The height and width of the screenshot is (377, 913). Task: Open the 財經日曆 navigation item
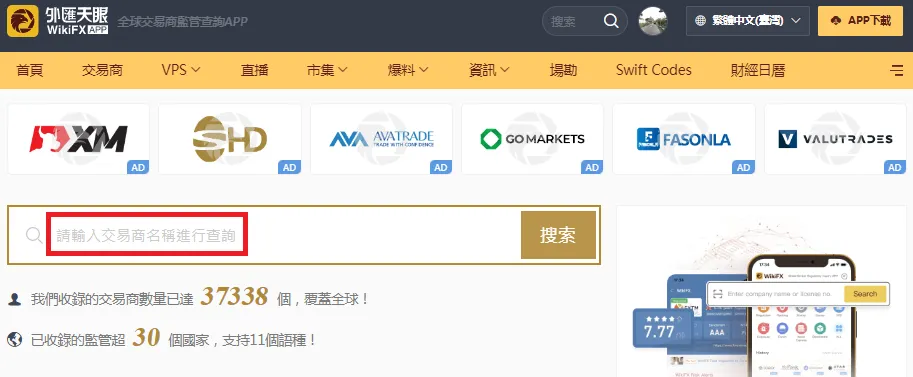click(758, 70)
